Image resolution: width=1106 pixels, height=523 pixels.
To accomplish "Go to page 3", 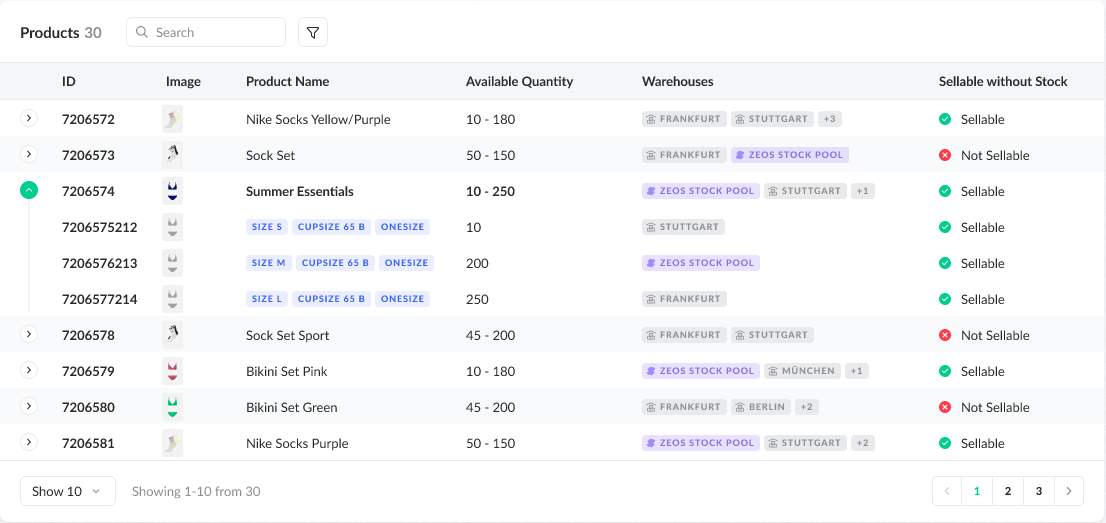I will [x=1038, y=491].
